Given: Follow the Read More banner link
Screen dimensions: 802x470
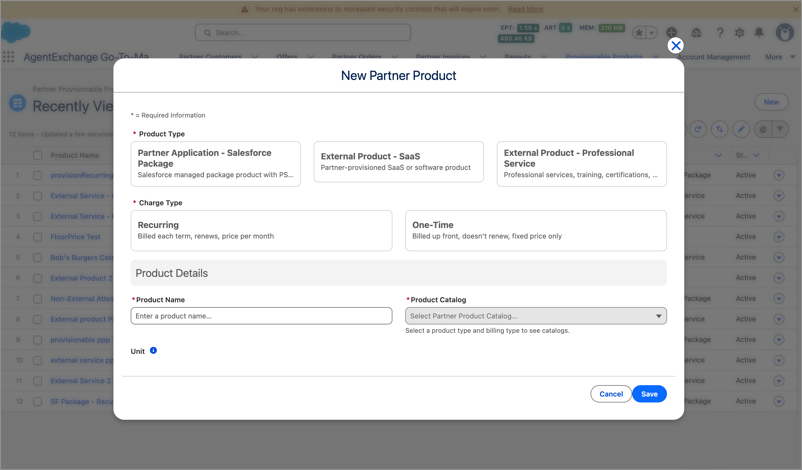Looking at the screenshot, I should 525,9.
